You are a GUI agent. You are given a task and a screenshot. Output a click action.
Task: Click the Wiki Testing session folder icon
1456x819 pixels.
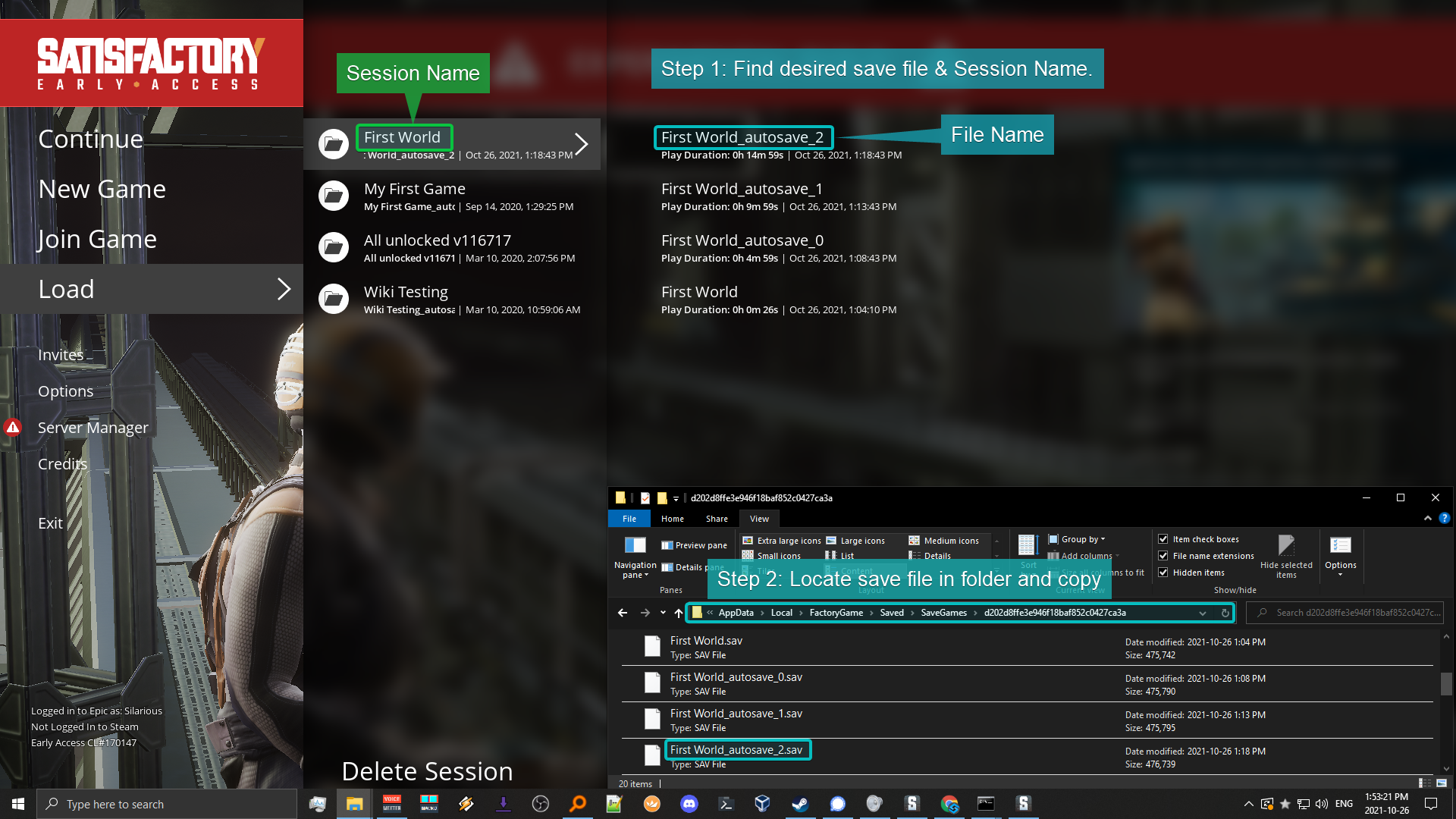click(333, 299)
